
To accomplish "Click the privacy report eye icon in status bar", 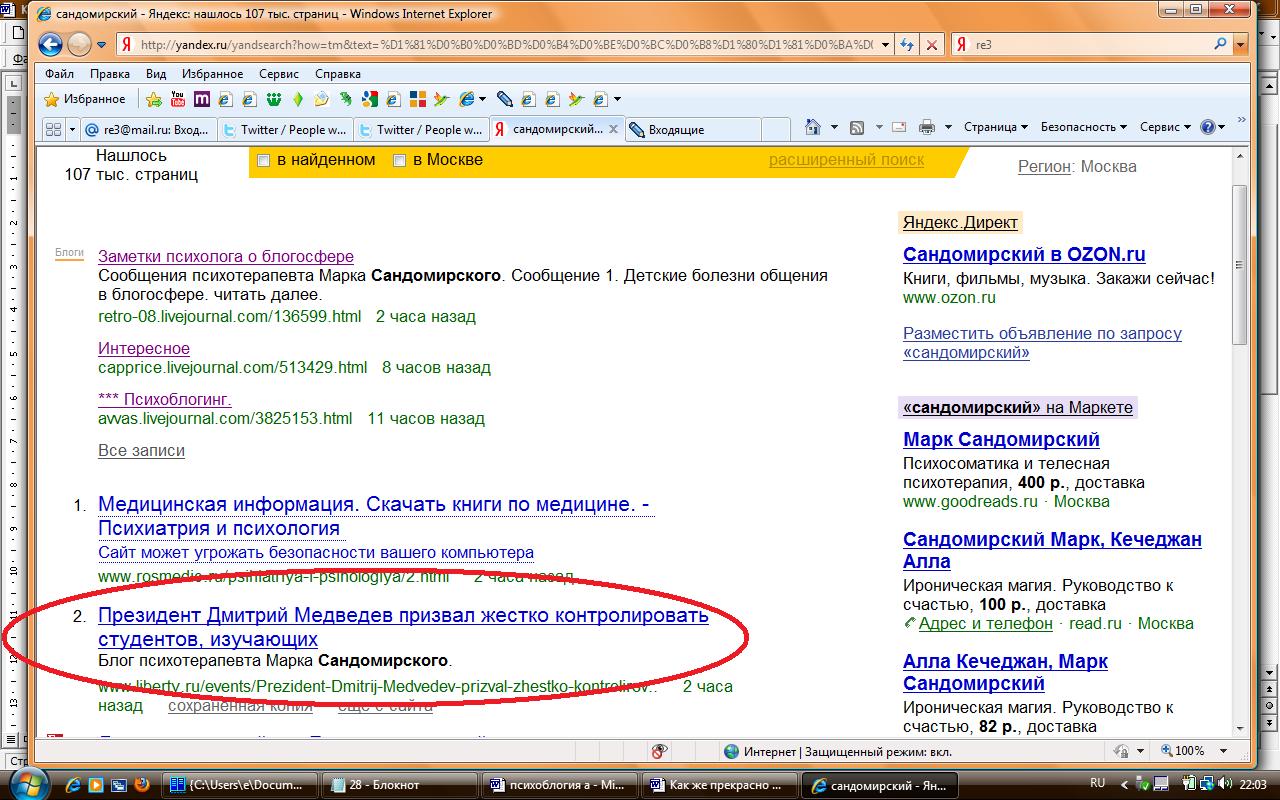I will (x=659, y=751).
